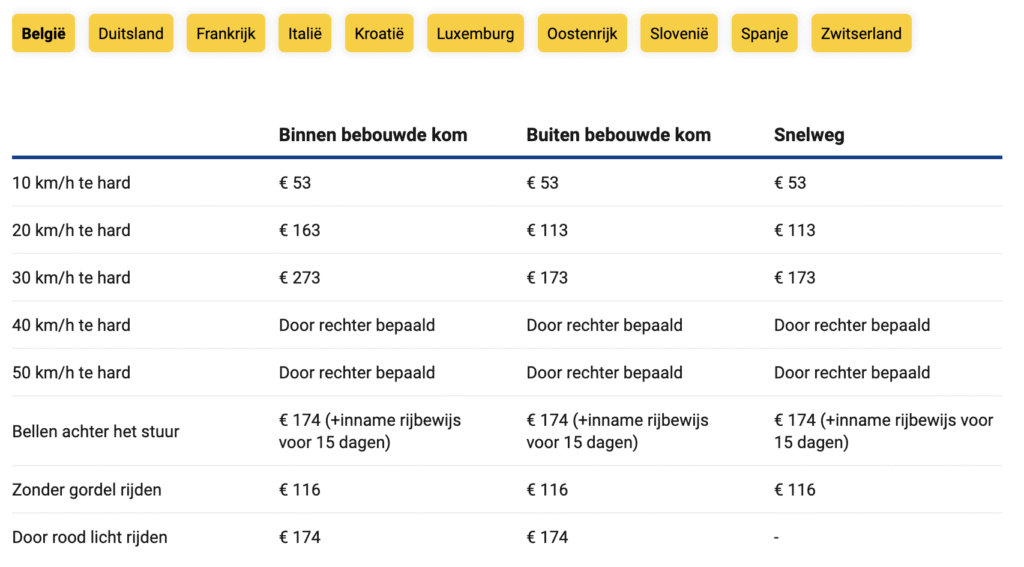Select the België country tab
The width and height of the screenshot is (1024, 567).
(x=43, y=33)
